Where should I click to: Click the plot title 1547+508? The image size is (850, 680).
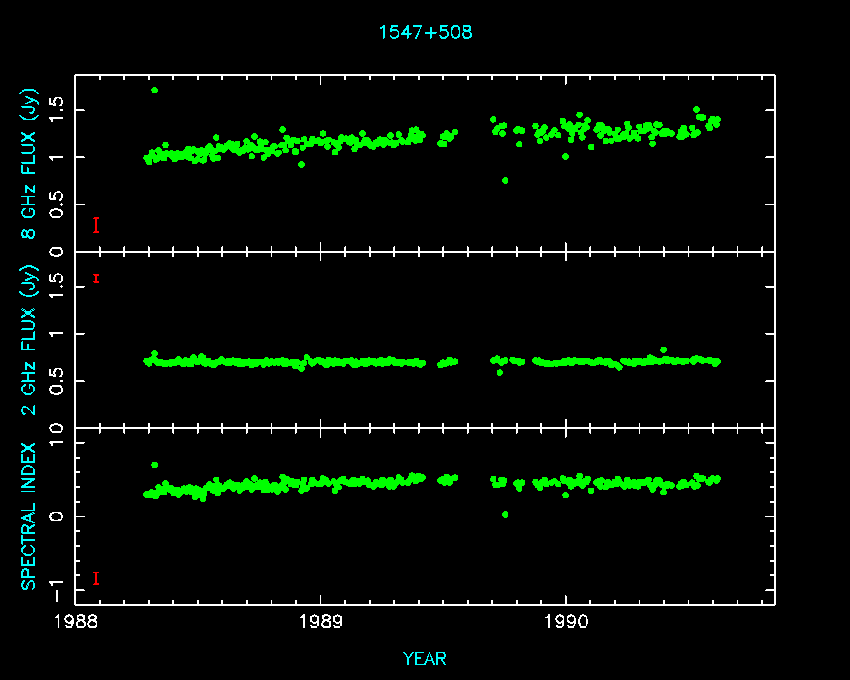[425, 32]
